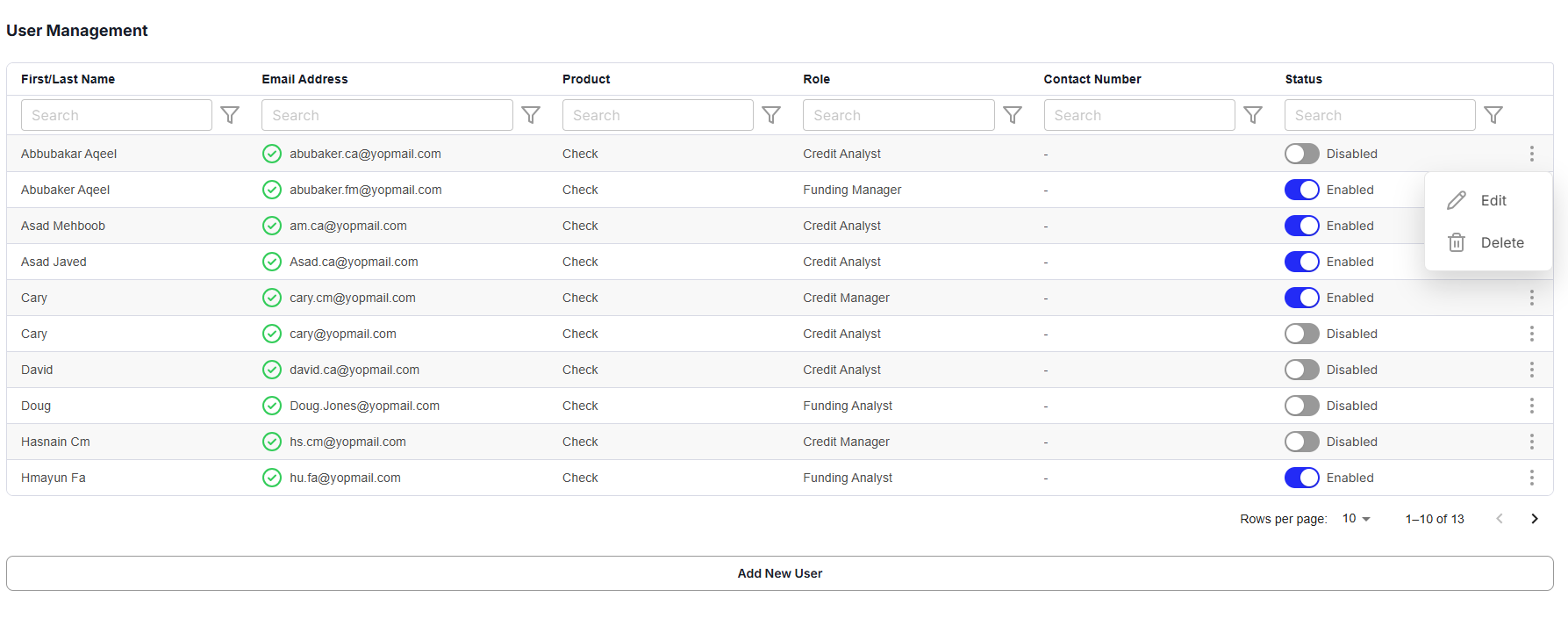Open row actions for cary@yopmail.com
1568x633 pixels.
tap(1532, 334)
